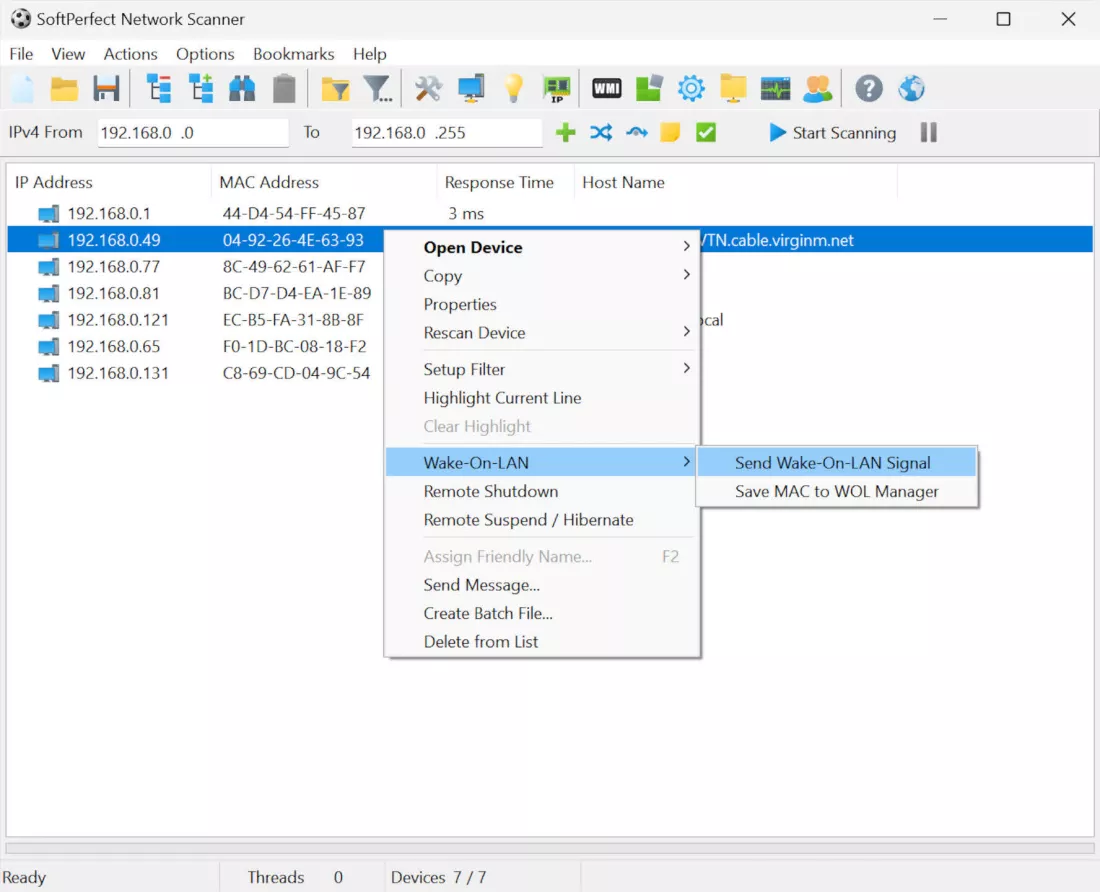Toggle the green checkmark icon beside IP range
The height and width of the screenshot is (892, 1100).
[x=706, y=133]
